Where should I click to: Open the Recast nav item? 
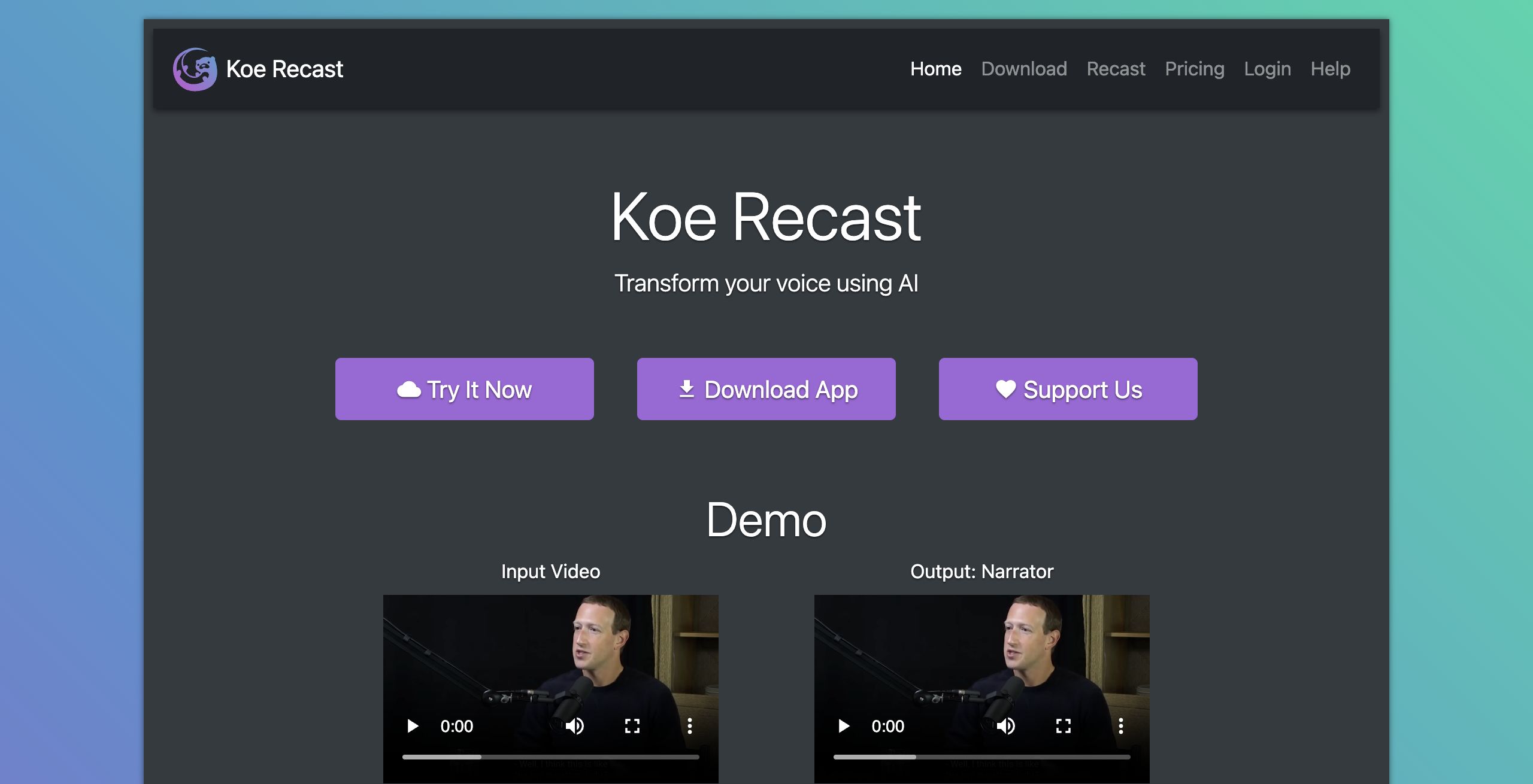pyautogui.click(x=1116, y=69)
